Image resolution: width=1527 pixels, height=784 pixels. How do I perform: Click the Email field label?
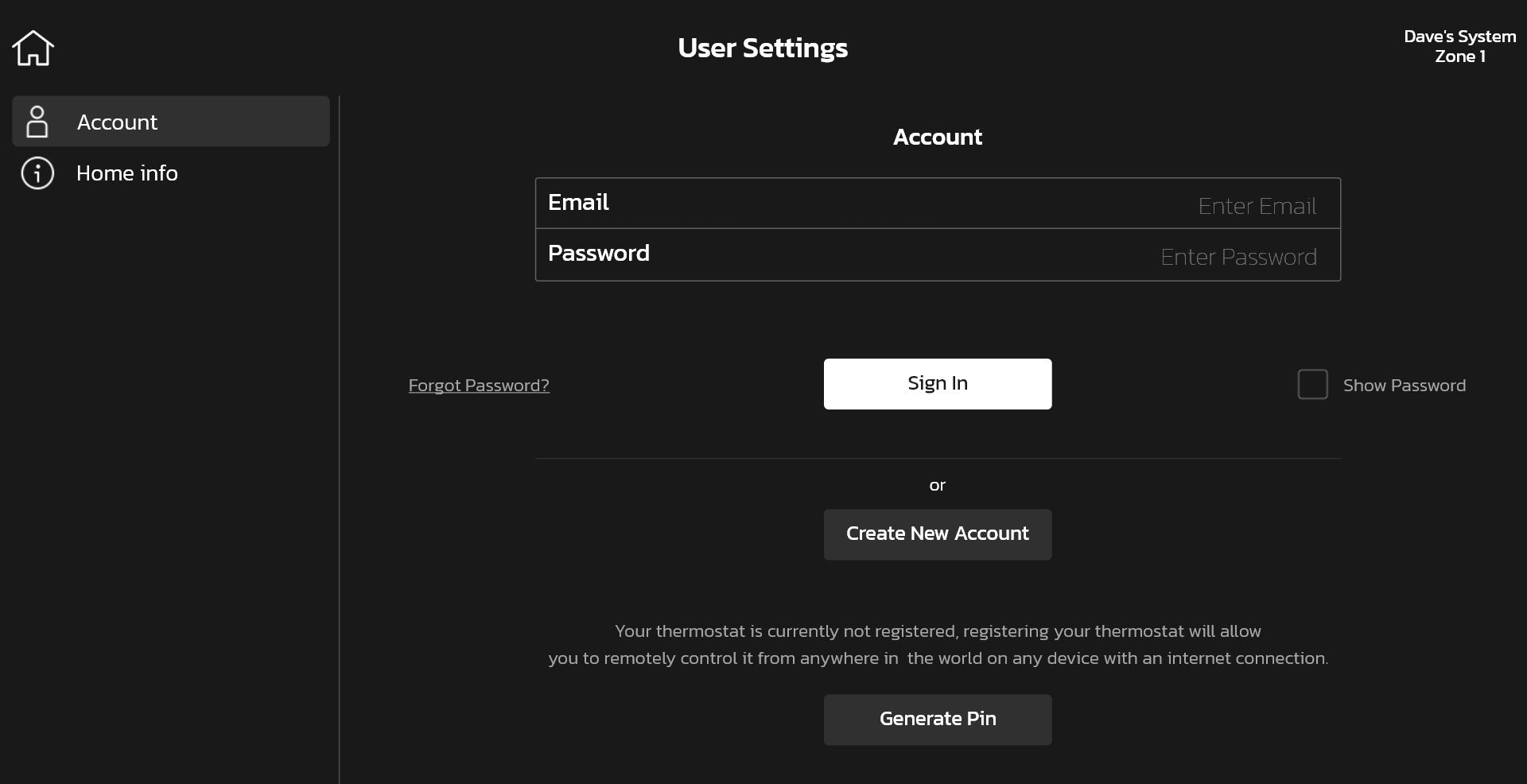tap(578, 202)
